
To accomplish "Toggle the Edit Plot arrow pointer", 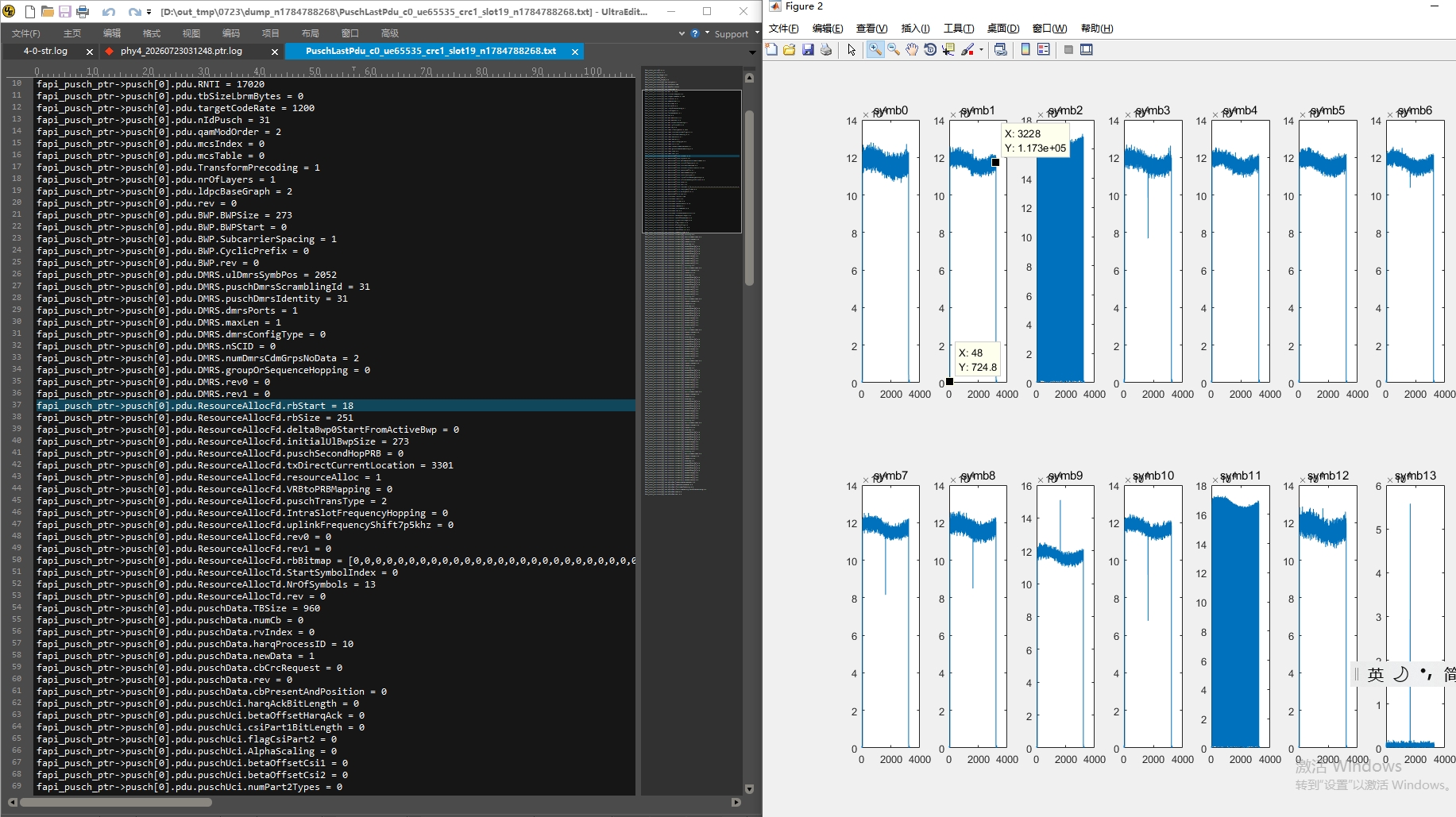I will [x=852, y=50].
